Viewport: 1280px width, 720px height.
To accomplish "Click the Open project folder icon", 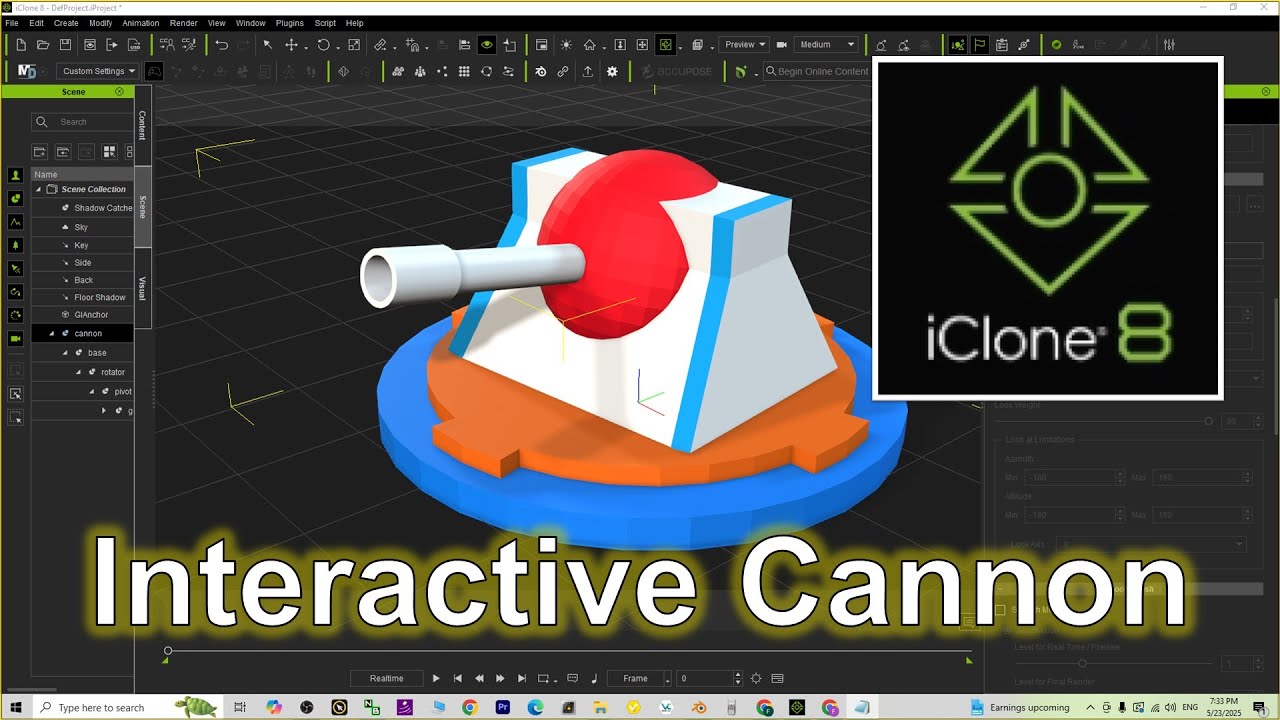I will pyautogui.click(x=43, y=44).
